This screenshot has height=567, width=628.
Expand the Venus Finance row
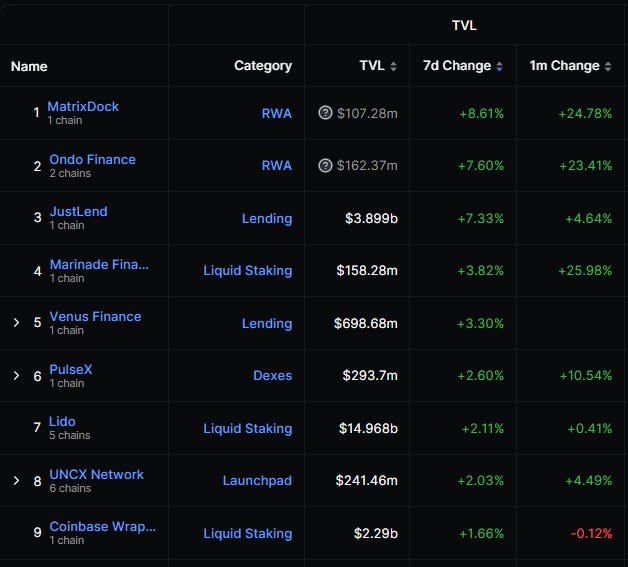(16, 322)
